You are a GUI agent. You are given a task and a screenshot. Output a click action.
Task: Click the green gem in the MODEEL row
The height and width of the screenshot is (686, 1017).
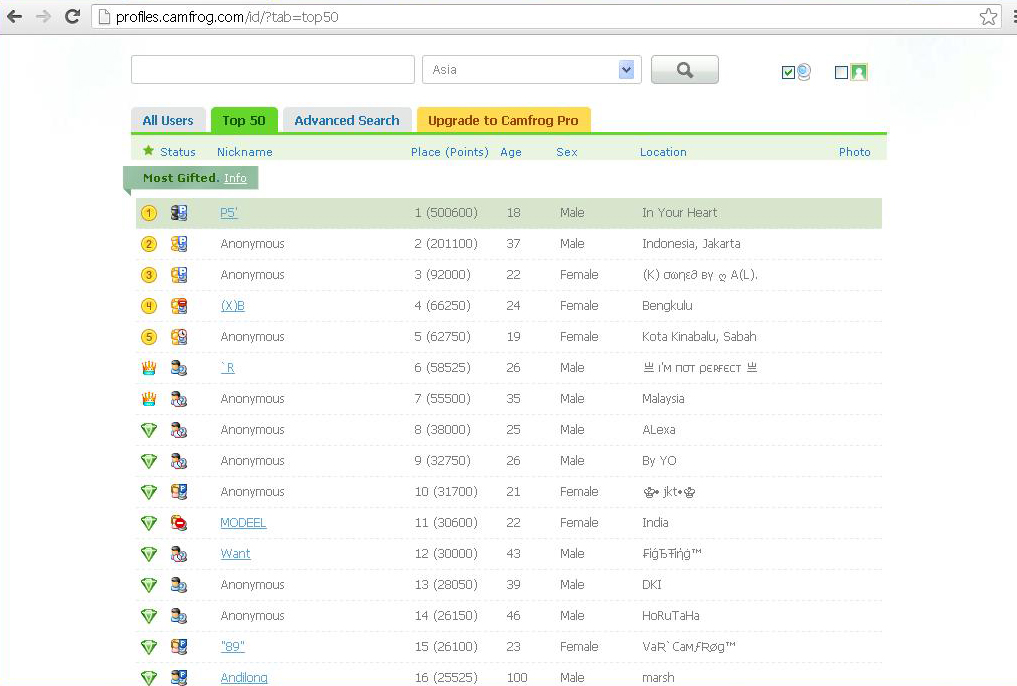click(x=149, y=523)
